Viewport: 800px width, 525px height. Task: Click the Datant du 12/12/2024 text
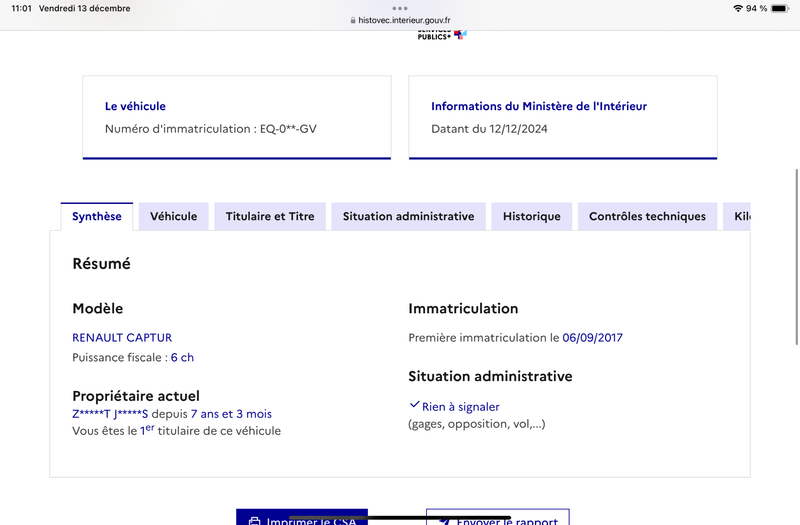pyautogui.click(x=489, y=129)
